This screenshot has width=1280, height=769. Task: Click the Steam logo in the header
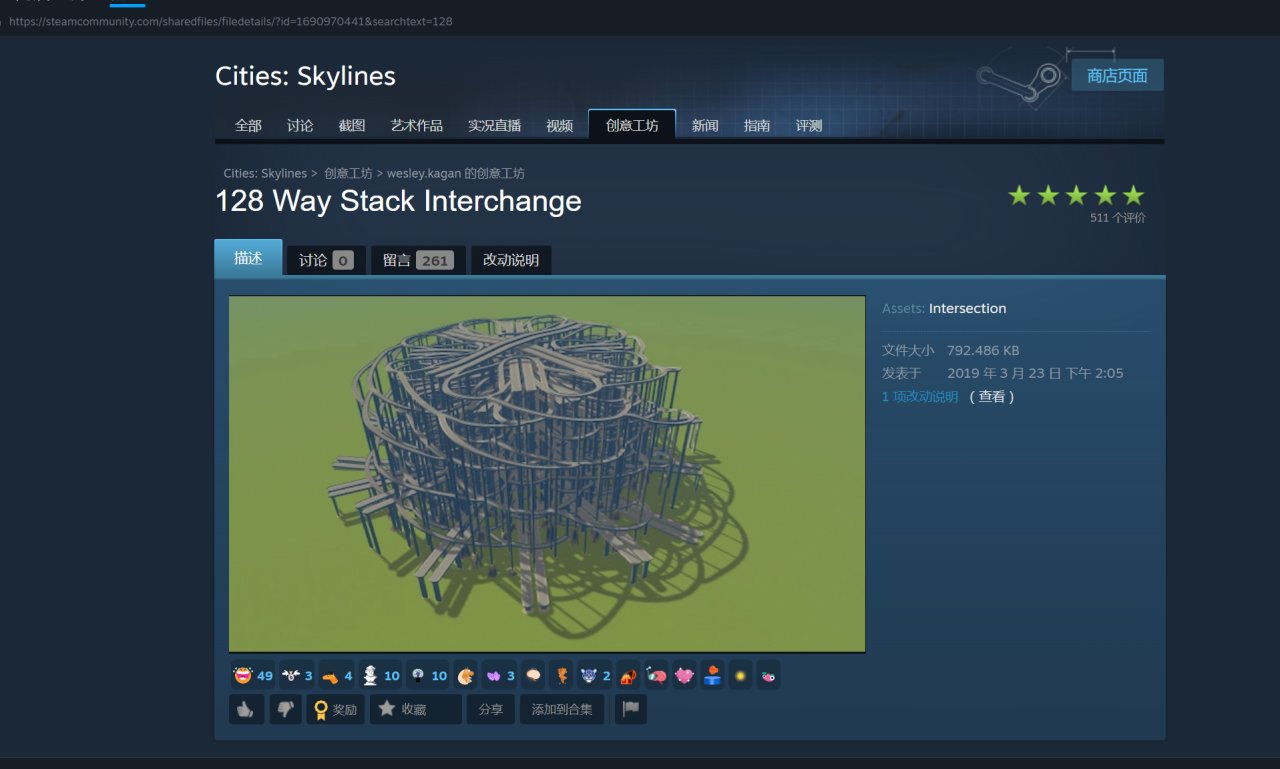point(1019,82)
